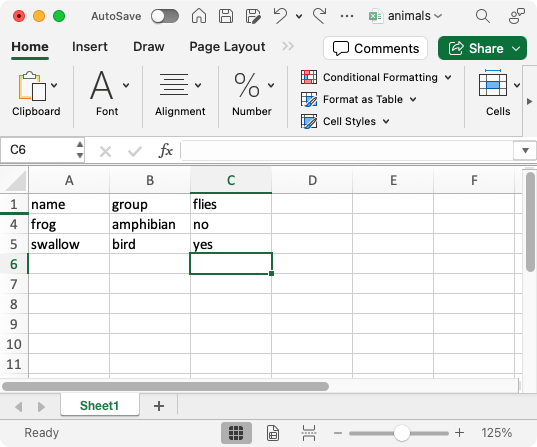Switch to Page Layout view icon
This screenshot has width=537, height=447.
click(x=273, y=433)
